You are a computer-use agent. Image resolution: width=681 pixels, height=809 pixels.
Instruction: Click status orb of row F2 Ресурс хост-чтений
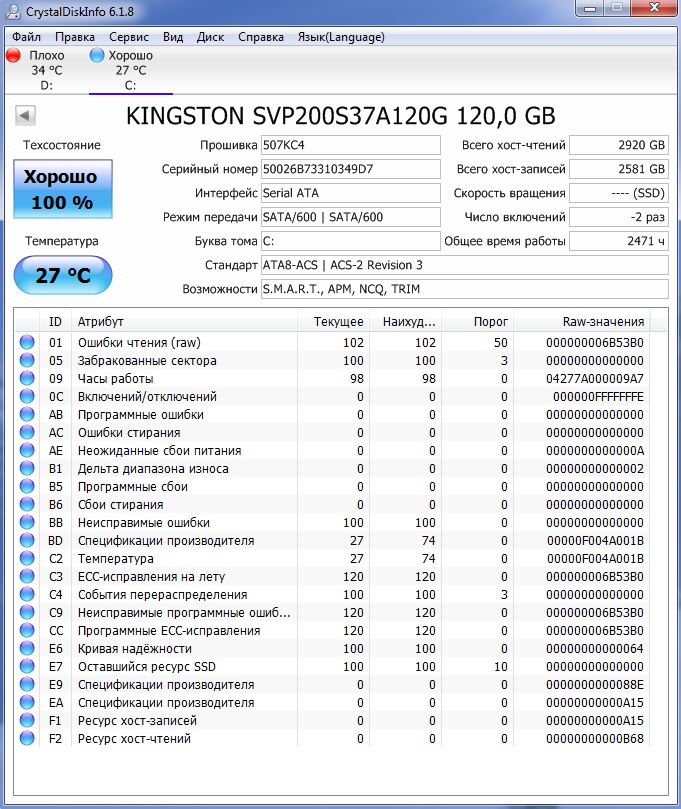27,738
